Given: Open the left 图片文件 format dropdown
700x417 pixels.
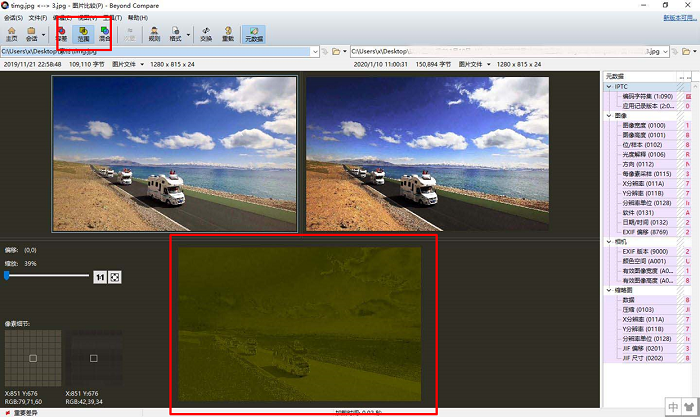Looking at the screenshot, I should click(x=128, y=64).
